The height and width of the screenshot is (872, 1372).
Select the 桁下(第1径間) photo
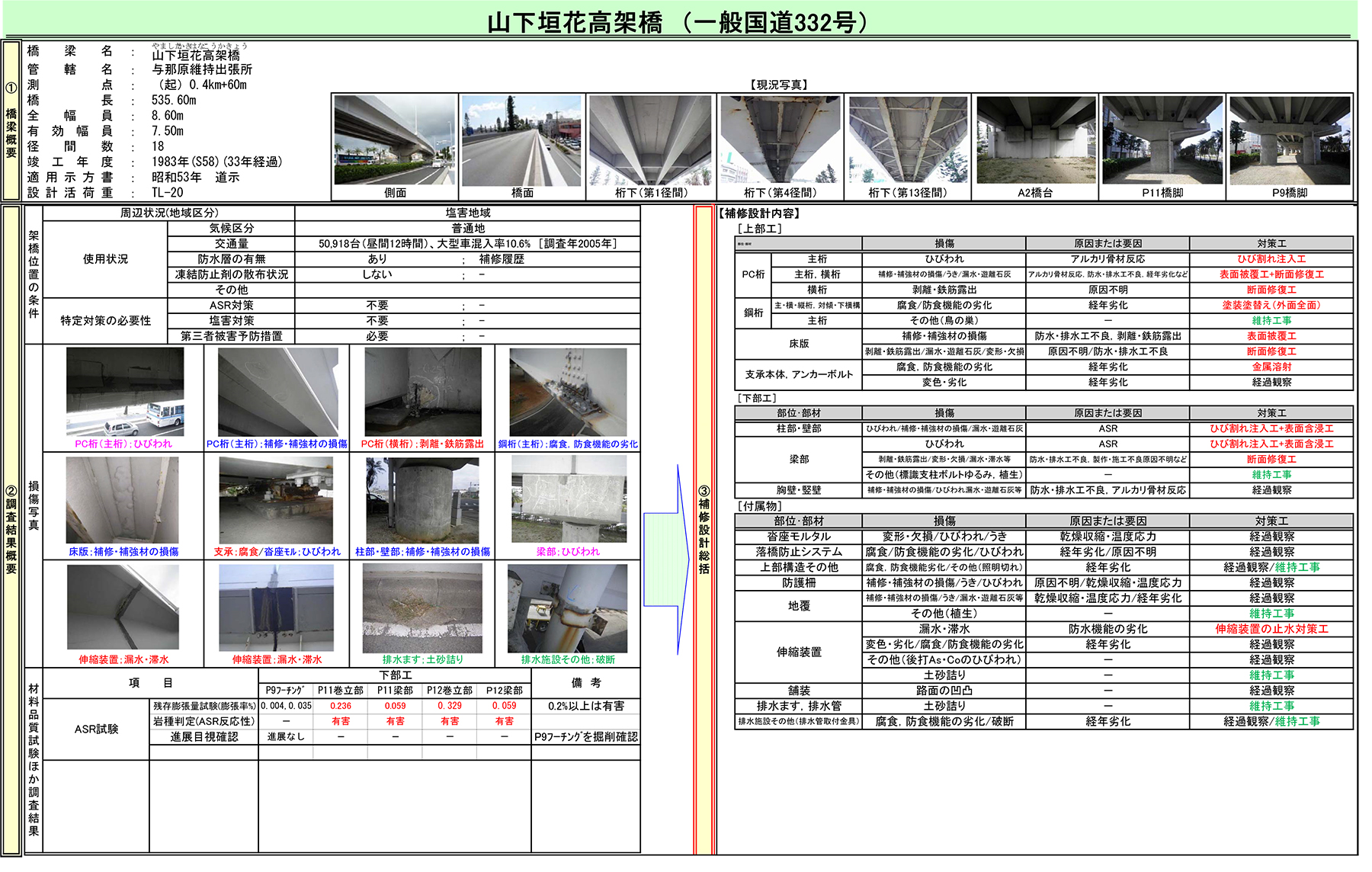[x=651, y=141]
